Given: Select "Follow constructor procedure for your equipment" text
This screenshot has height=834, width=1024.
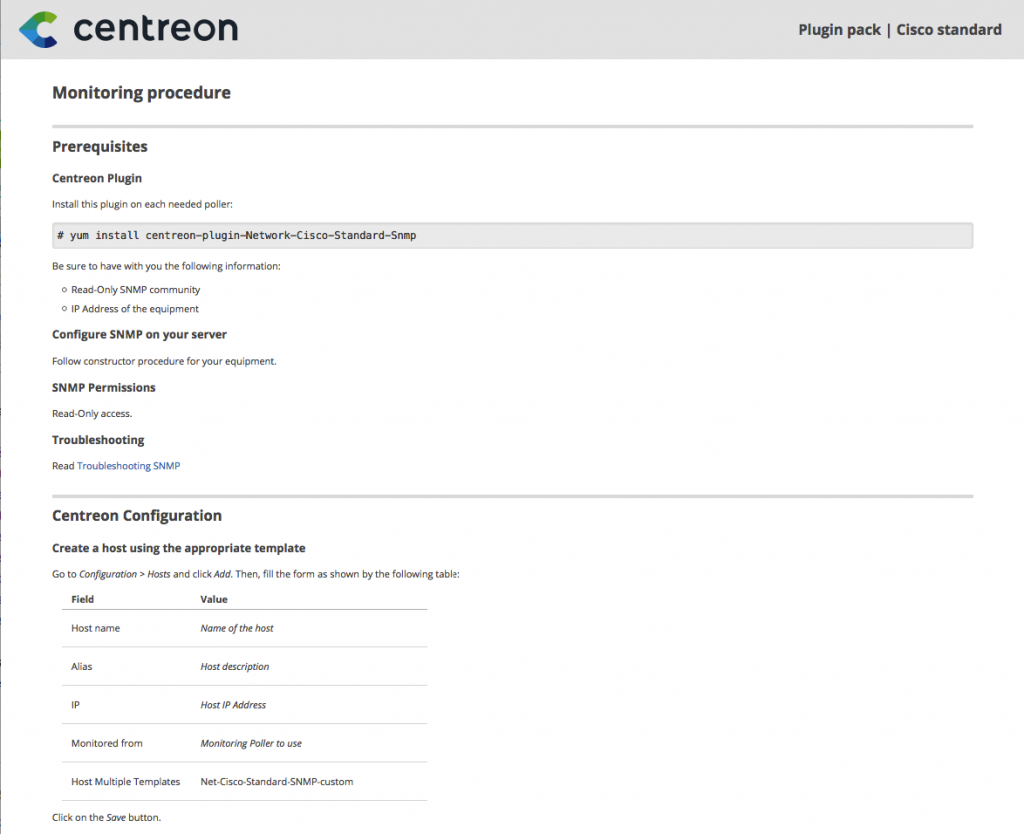Looking at the screenshot, I should [165, 361].
